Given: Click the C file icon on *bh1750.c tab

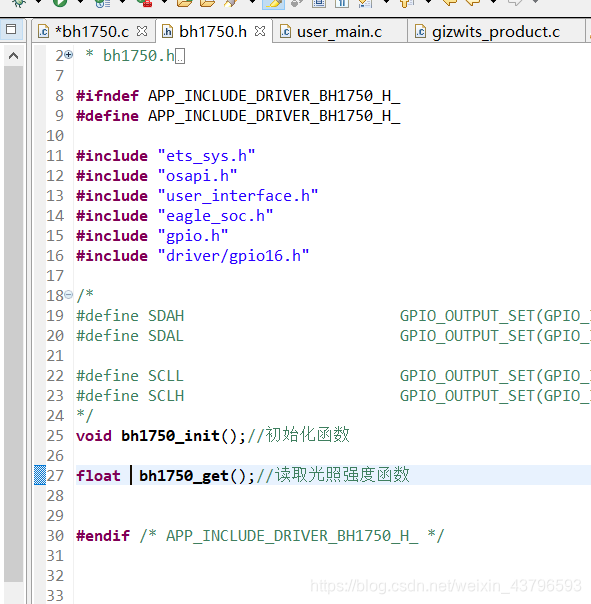Looking at the screenshot, I should coord(43,32).
